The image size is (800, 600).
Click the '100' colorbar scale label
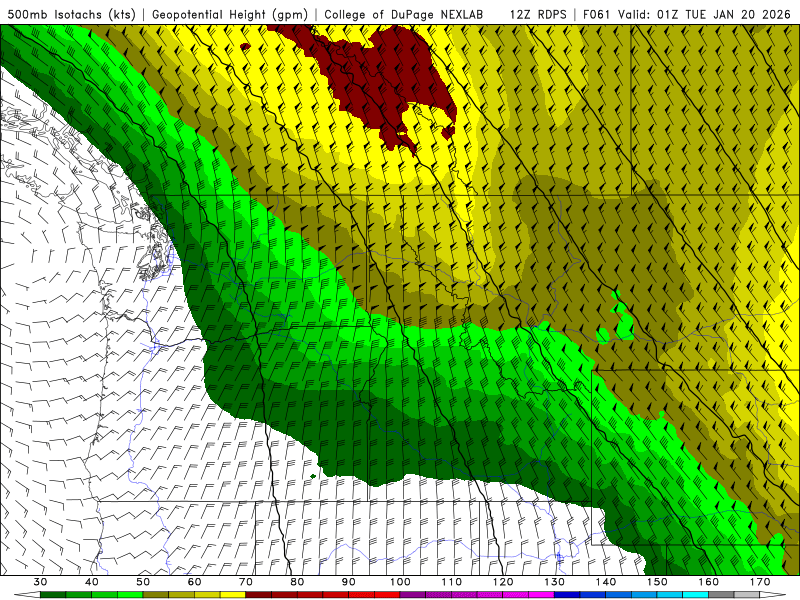tap(400, 582)
